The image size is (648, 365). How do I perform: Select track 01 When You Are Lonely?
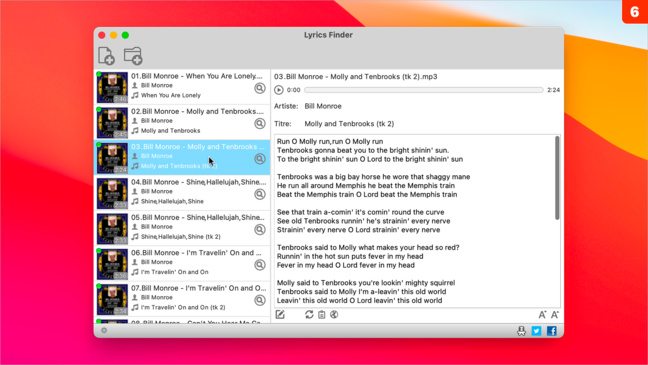click(x=182, y=87)
